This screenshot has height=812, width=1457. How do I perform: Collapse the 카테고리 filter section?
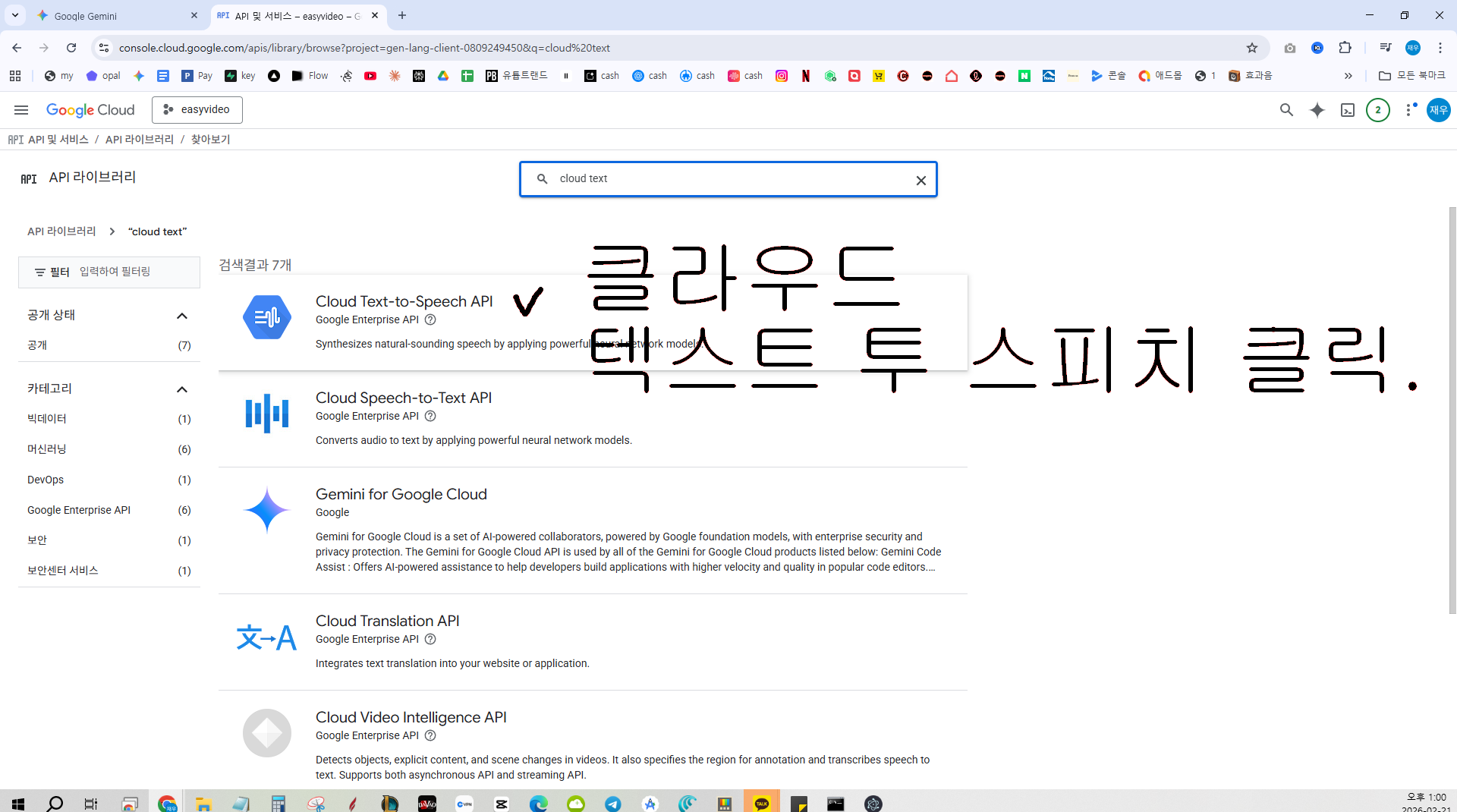click(182, 389)
